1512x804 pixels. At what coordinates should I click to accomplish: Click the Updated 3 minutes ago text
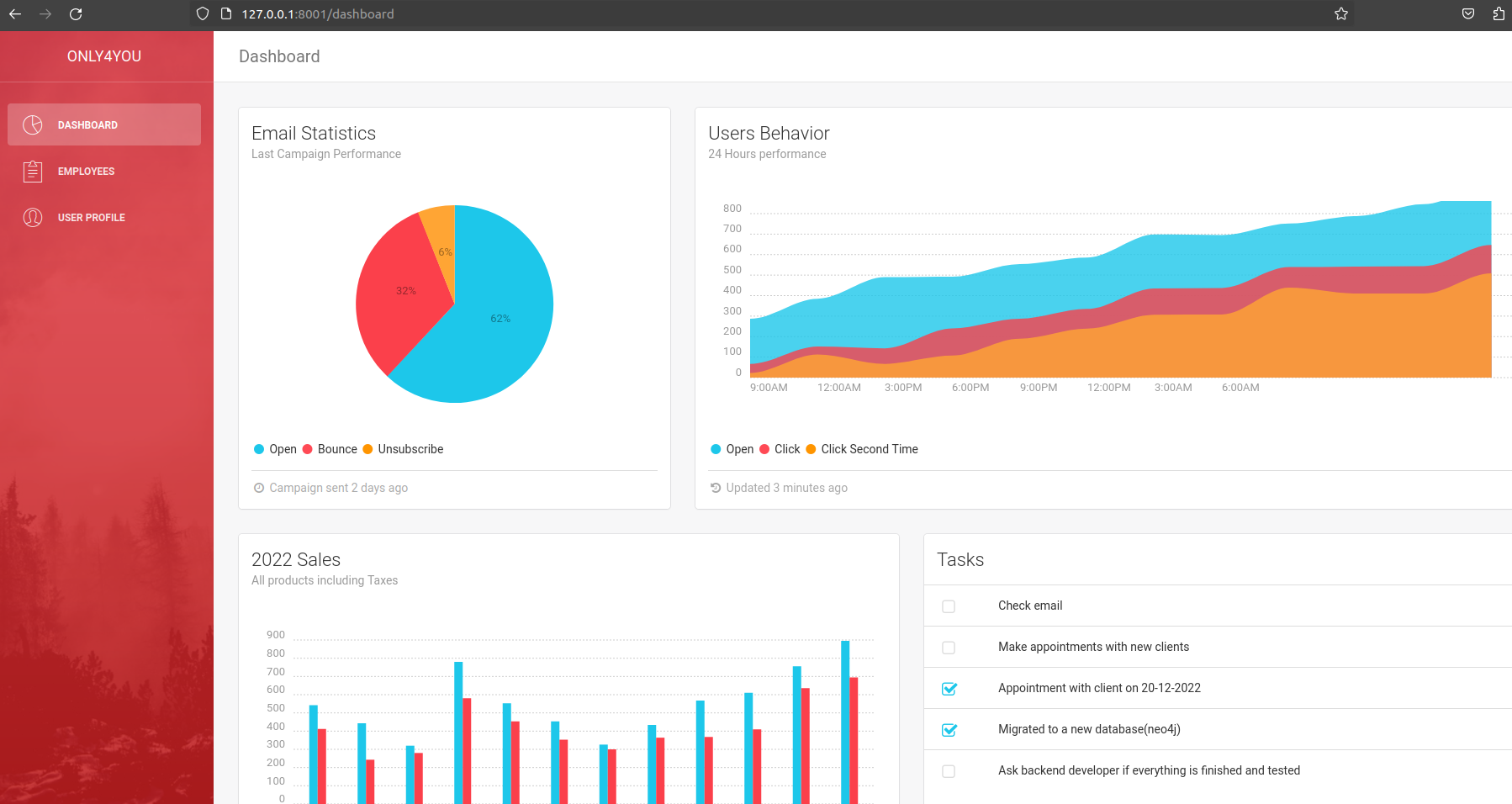(x=786, y=488)
